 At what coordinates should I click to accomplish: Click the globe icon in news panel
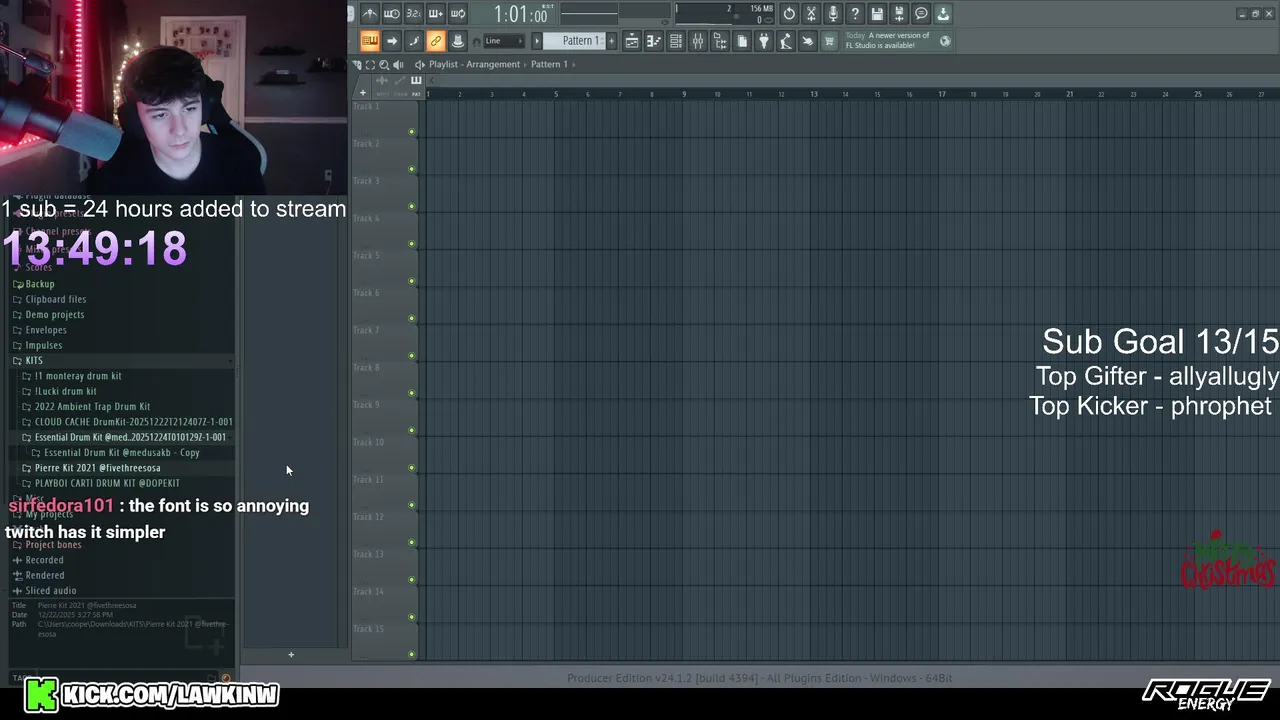(945, 41)
